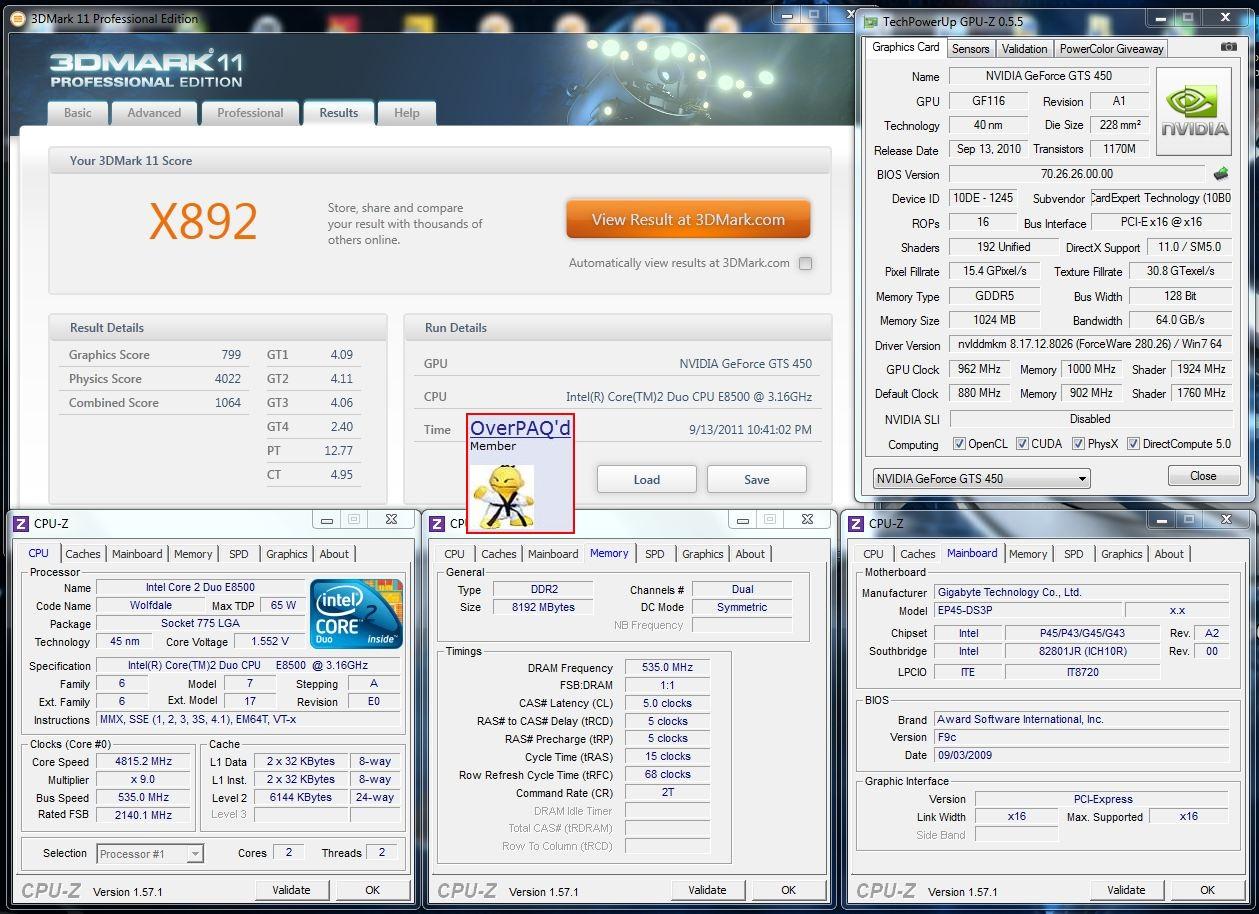The image size is (1259, 914).
Task: Switch to the Sensors tab in GPU-Z
Action: [x=970, y=48]
